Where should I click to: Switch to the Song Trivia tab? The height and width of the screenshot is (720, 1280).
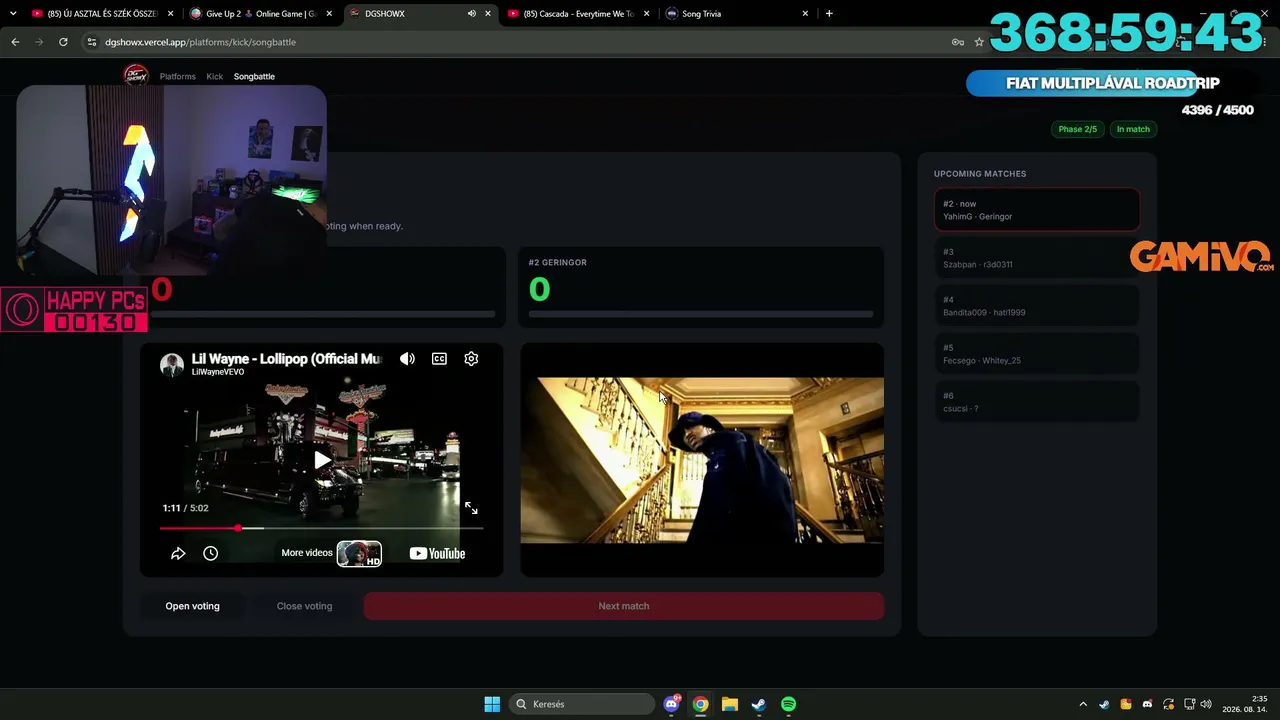pos(736,14)
